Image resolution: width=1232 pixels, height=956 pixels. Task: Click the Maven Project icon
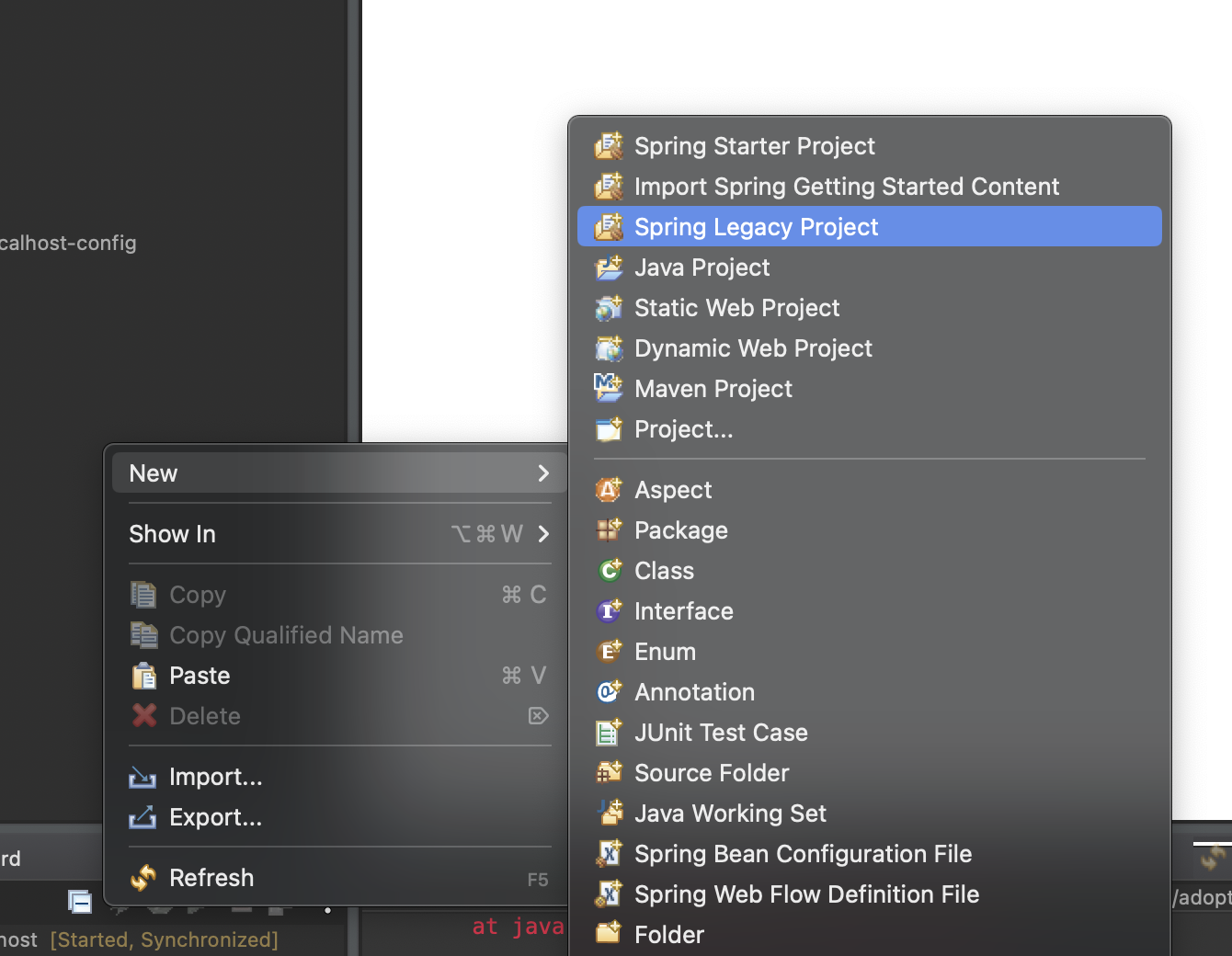[609, 389]
